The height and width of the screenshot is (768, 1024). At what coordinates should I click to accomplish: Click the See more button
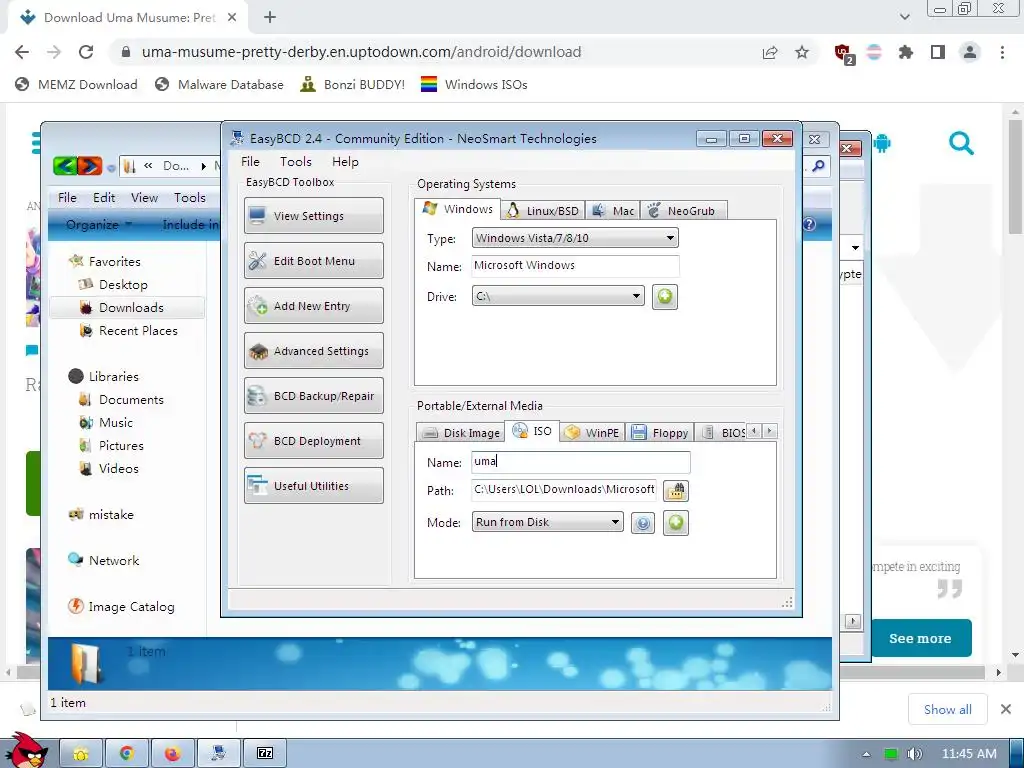920,638
